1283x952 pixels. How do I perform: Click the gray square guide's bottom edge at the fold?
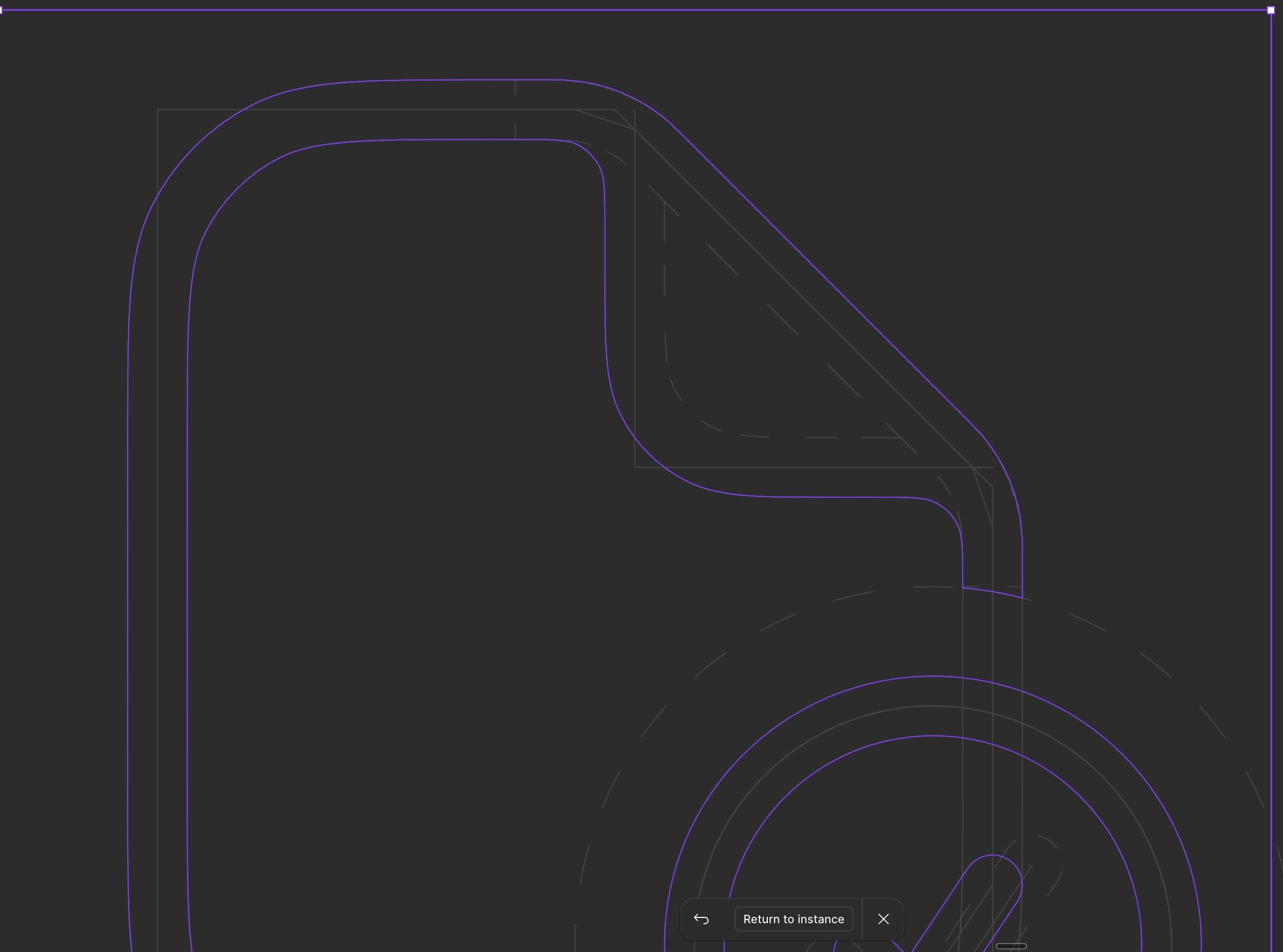pos(807,467)
